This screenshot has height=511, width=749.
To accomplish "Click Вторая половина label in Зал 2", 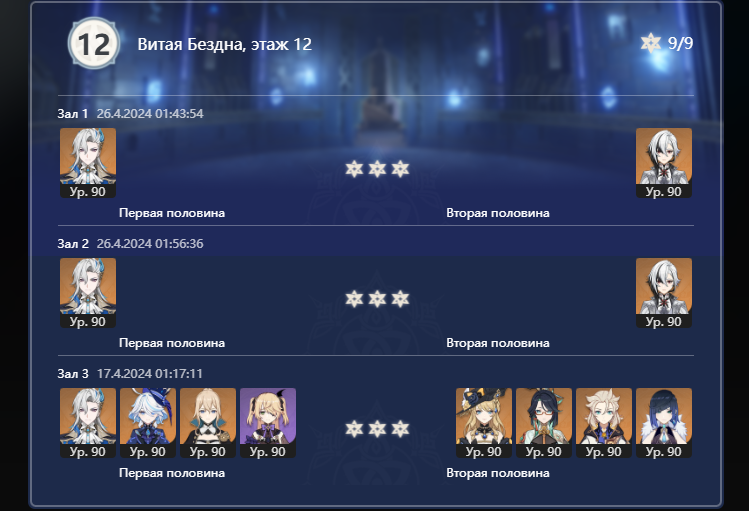I will 498,343.
